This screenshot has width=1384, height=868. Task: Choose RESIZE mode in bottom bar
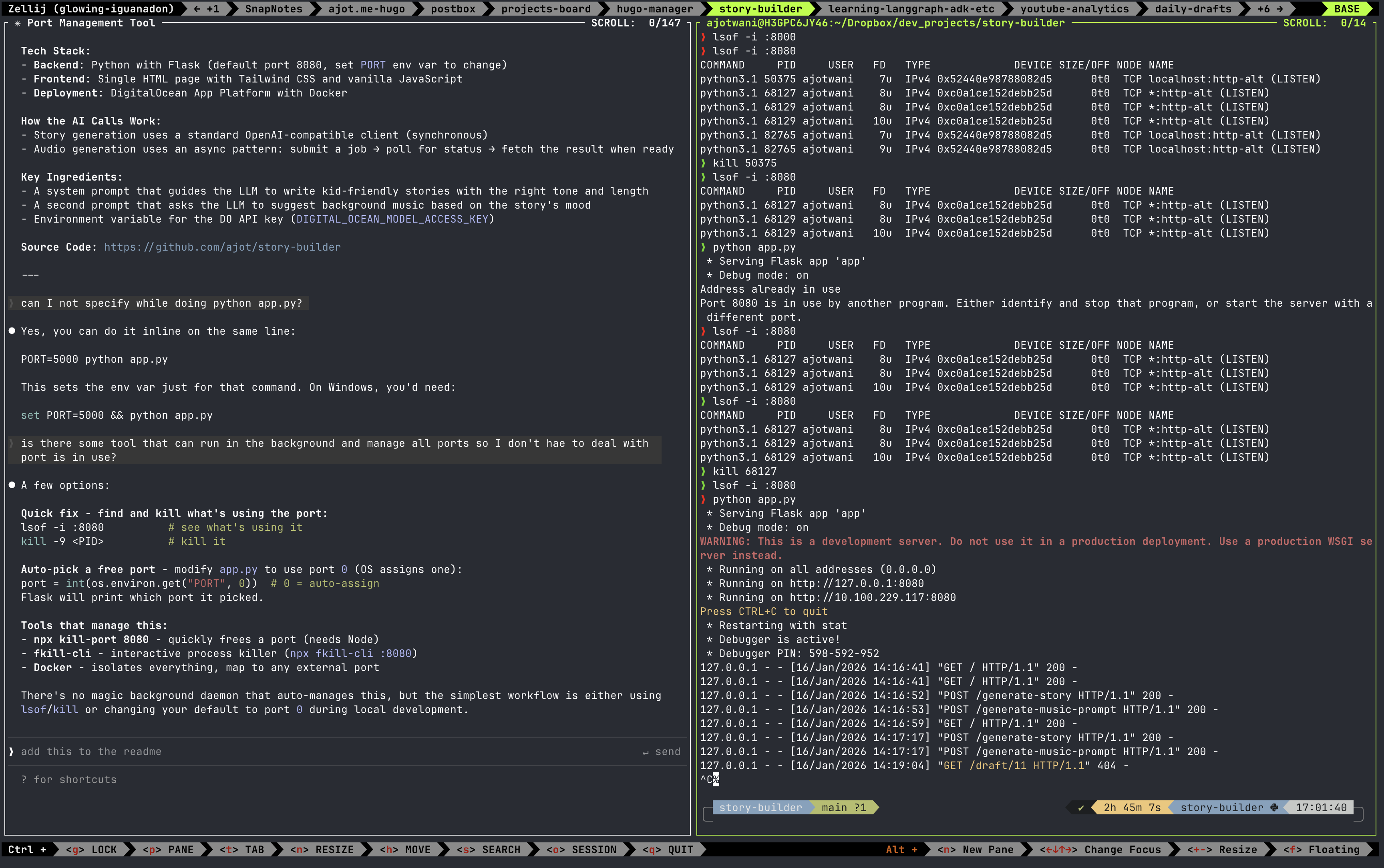pos(322,849)
